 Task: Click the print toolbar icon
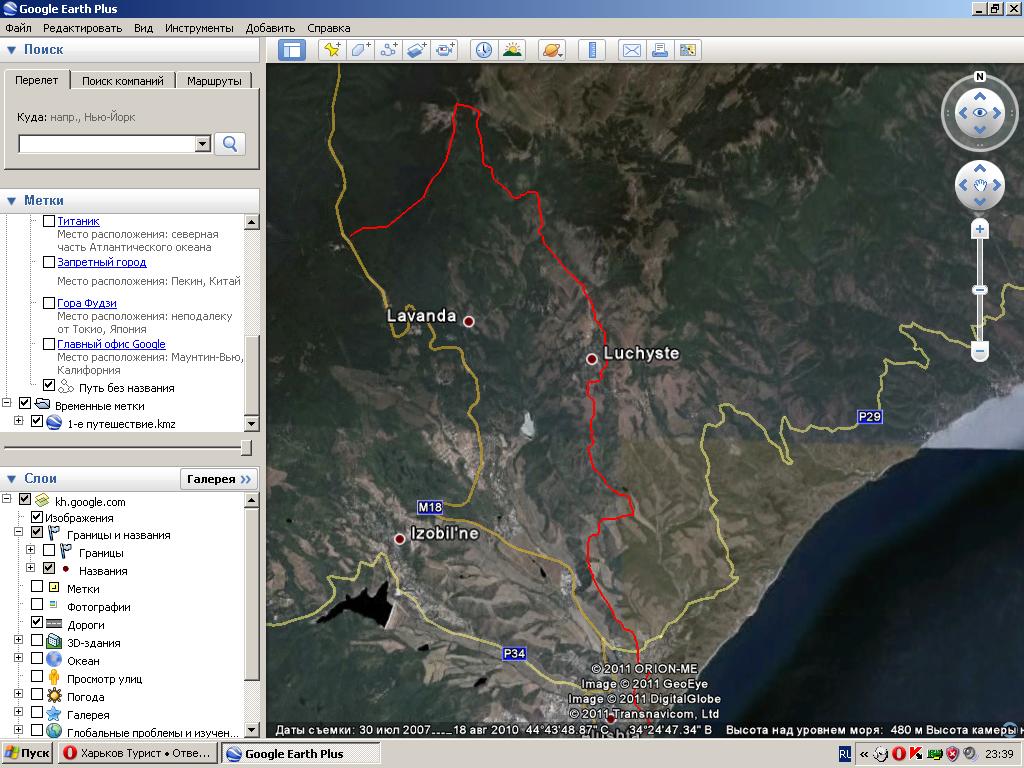pyautogui.click(x=659, y=50)
